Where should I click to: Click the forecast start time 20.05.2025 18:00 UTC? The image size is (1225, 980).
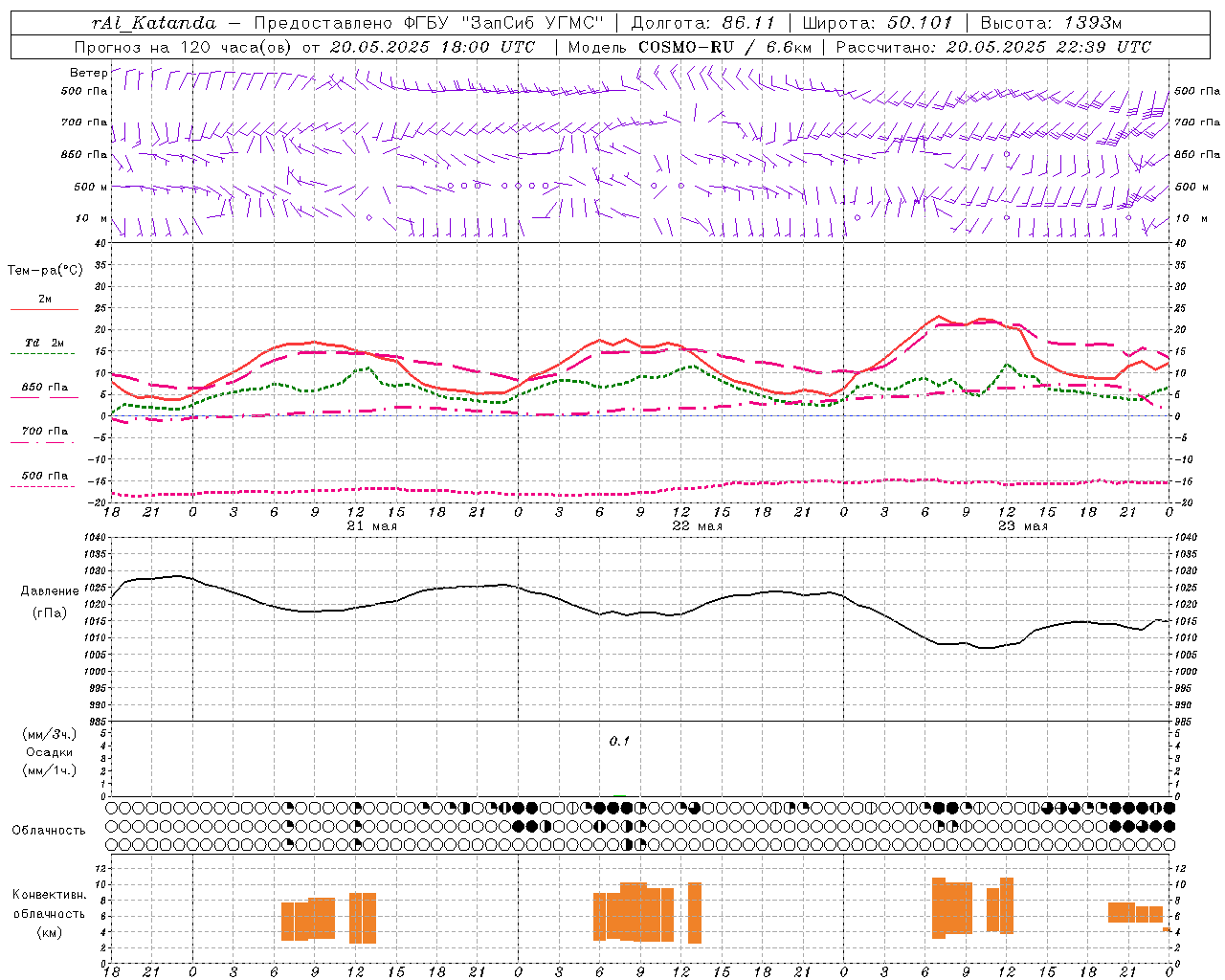click(433, 47)
